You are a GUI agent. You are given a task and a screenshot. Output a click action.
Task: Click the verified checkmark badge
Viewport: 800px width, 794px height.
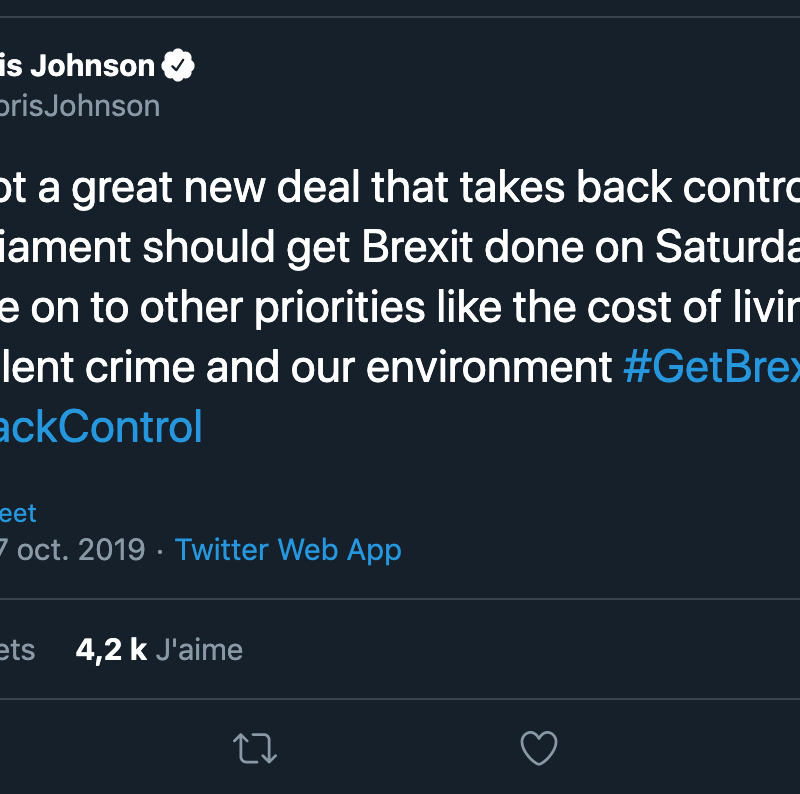coord(179,66)
